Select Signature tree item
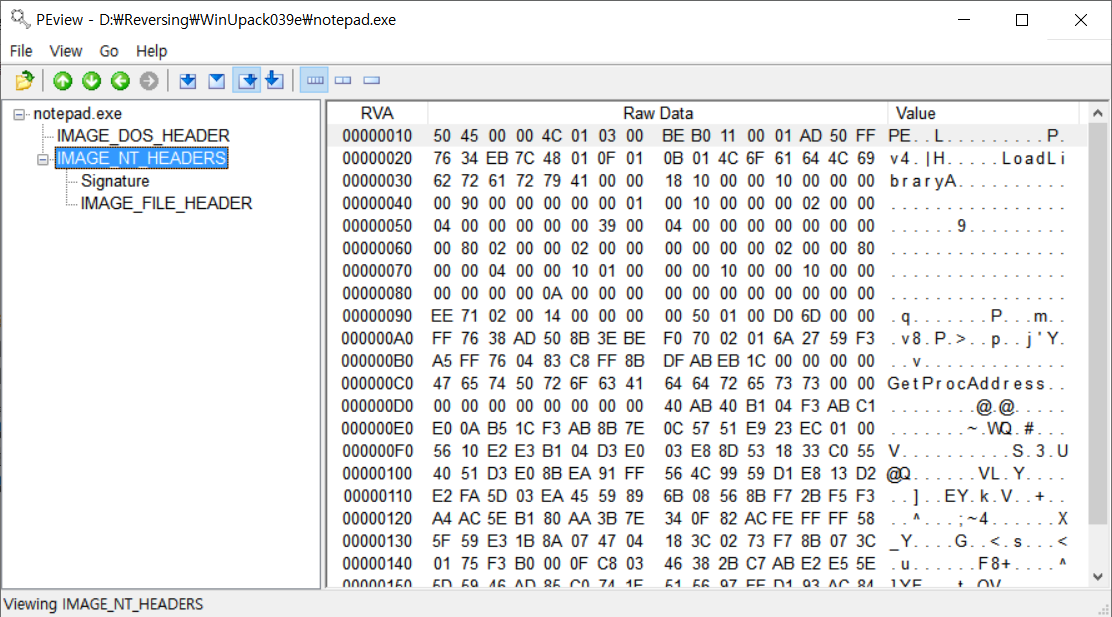This screenshot has height=617, width=1112. pos(115,181)
